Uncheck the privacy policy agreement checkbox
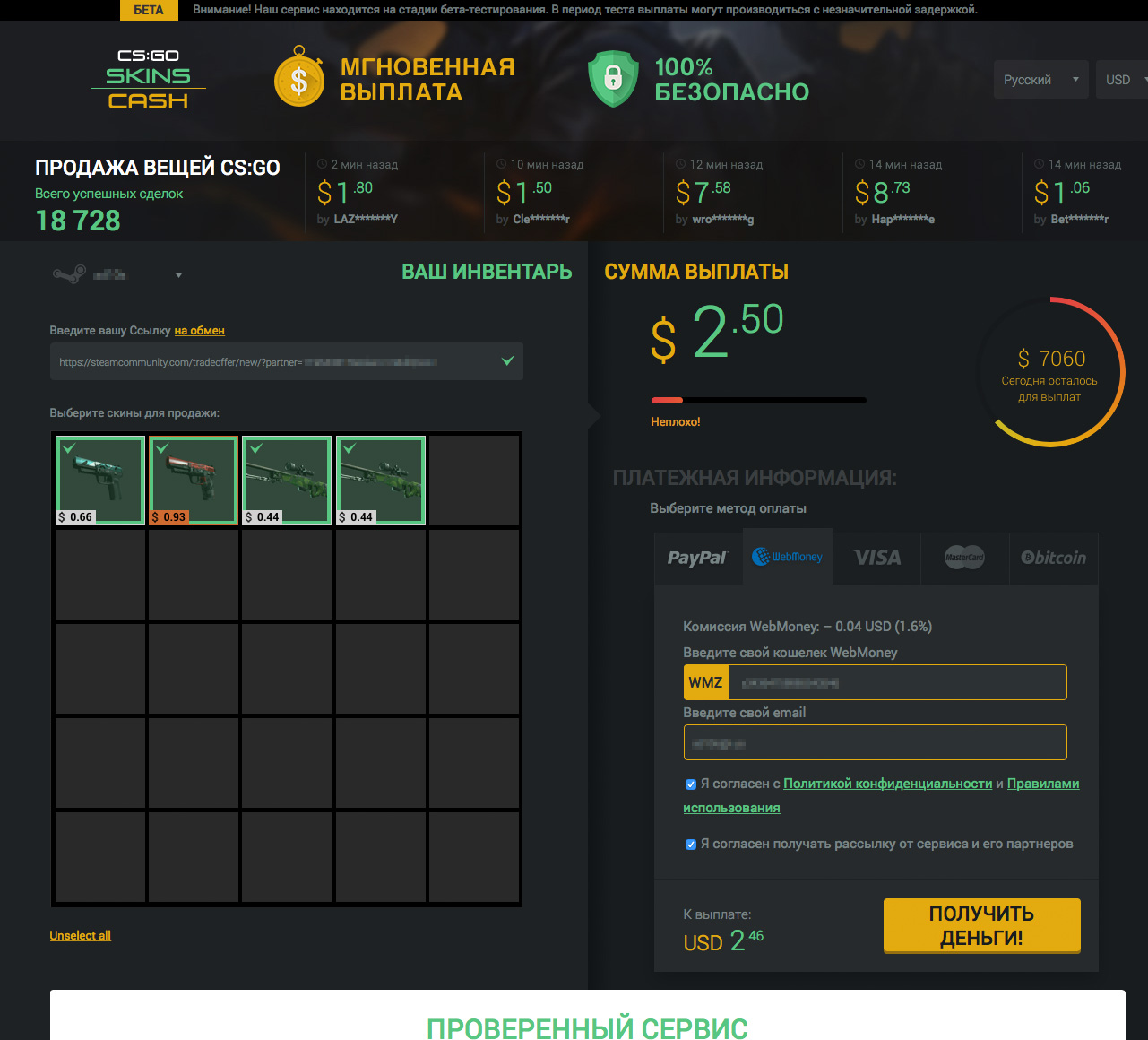This screenshot has width=1148, height=1040. click(691, 784)
